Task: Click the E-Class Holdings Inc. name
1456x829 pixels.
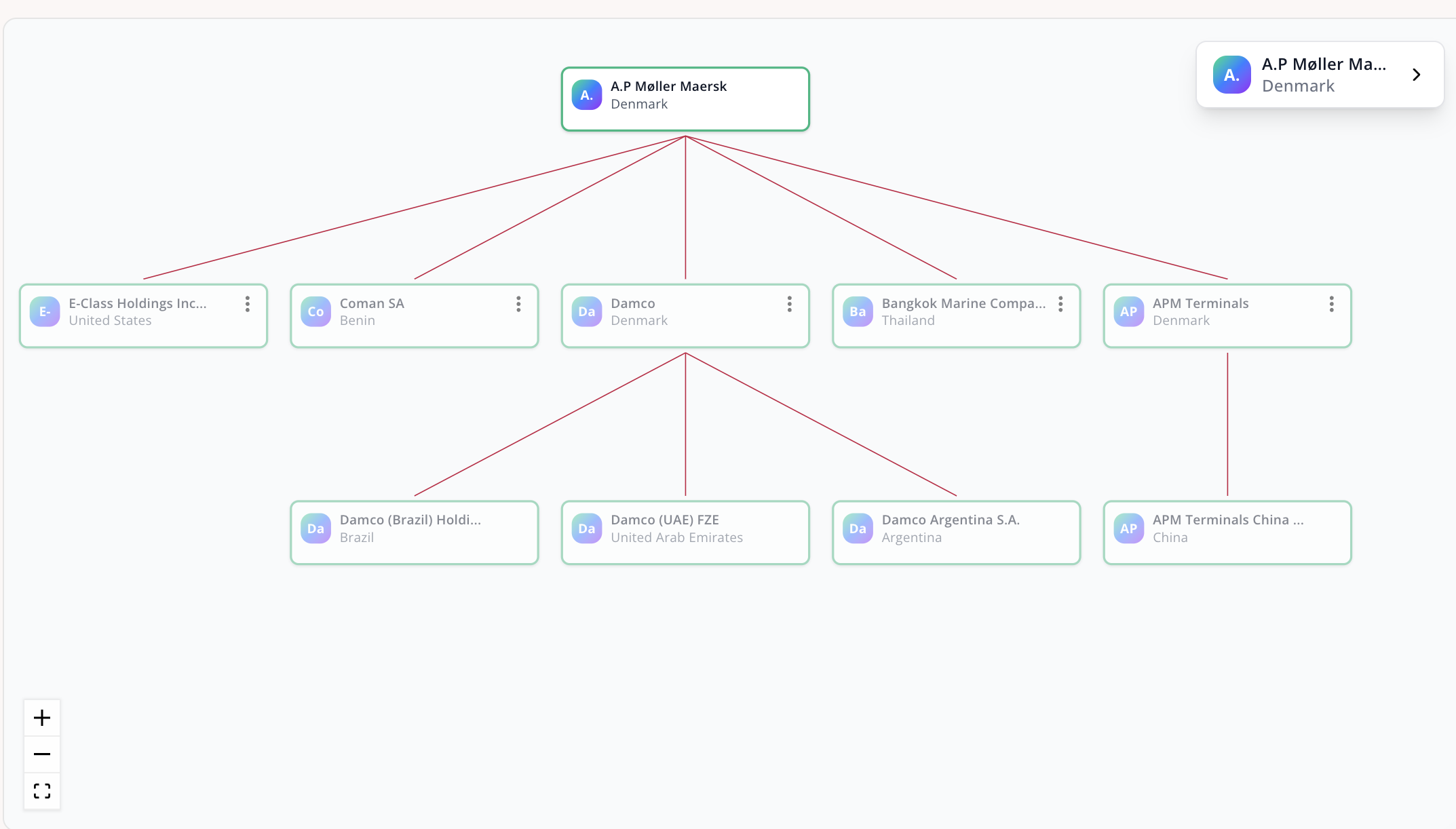Action: pos(138,303)
